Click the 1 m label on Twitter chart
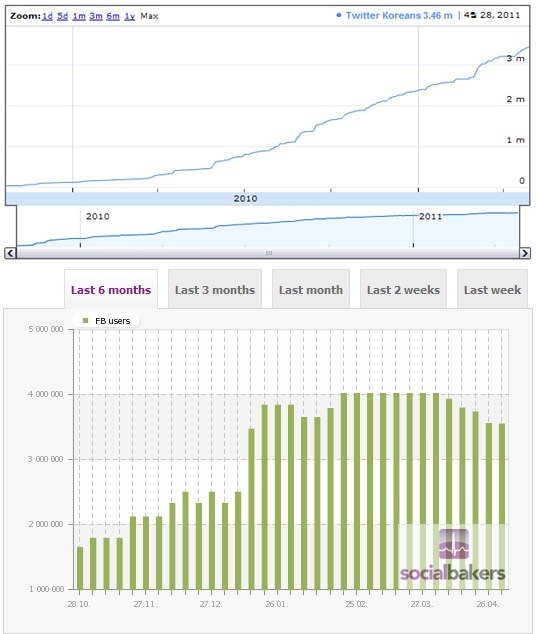 point(515,140)
